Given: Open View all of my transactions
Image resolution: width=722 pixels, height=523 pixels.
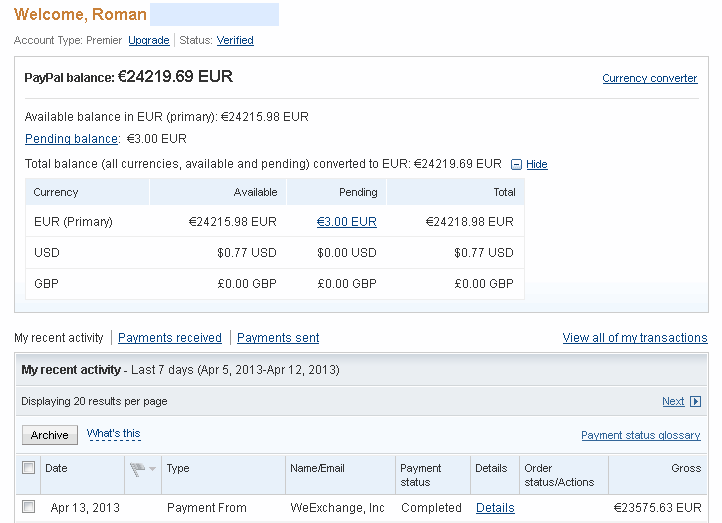Looking at the screenshot, I should pyautogui.click(x=635, y=337).
